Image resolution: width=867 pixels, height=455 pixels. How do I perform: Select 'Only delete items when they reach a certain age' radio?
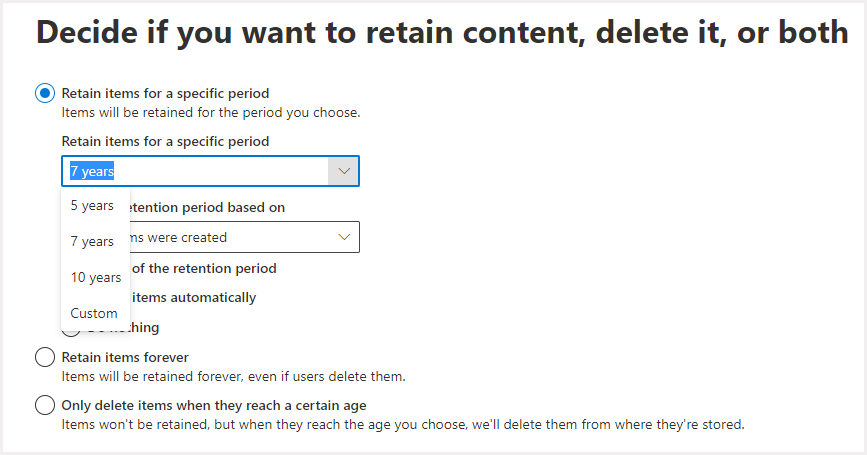click(45, 405)
